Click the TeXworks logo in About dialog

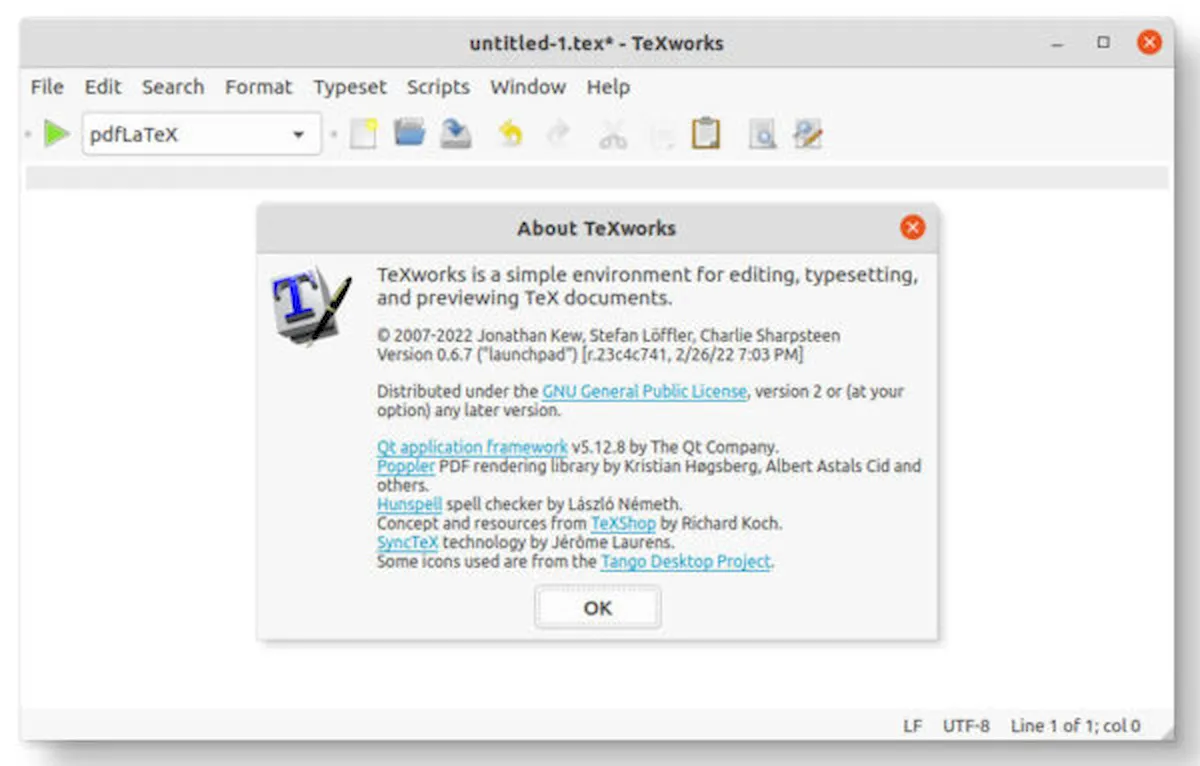pos(311,305)
